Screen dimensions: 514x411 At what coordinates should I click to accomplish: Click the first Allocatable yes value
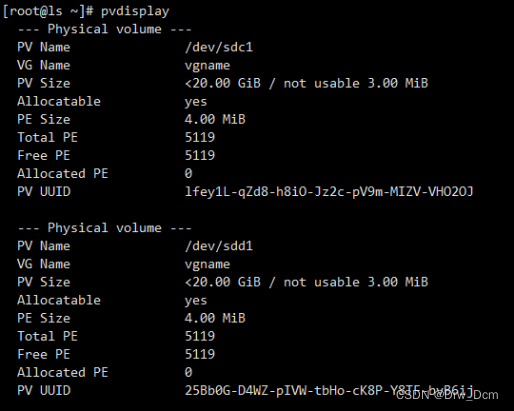coord(196,102)
